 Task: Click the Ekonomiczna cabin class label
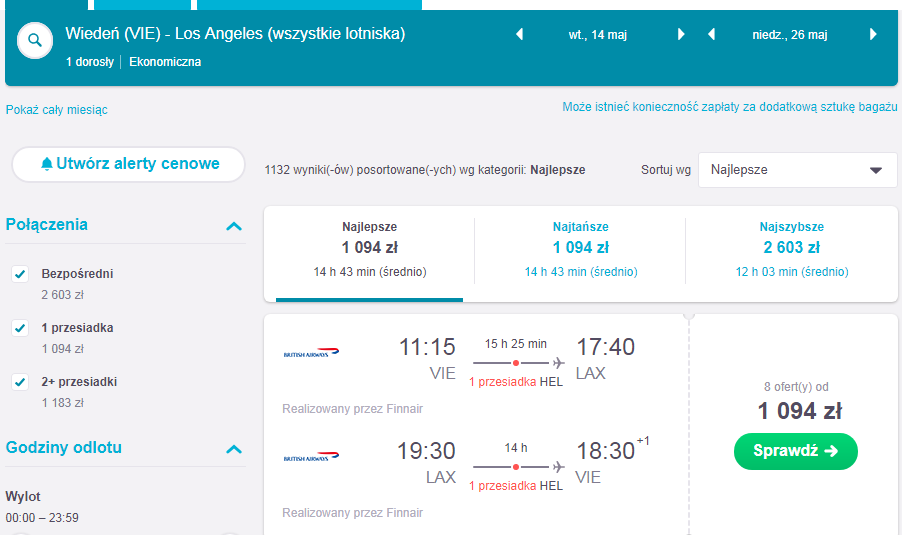(x=165, y=62)
